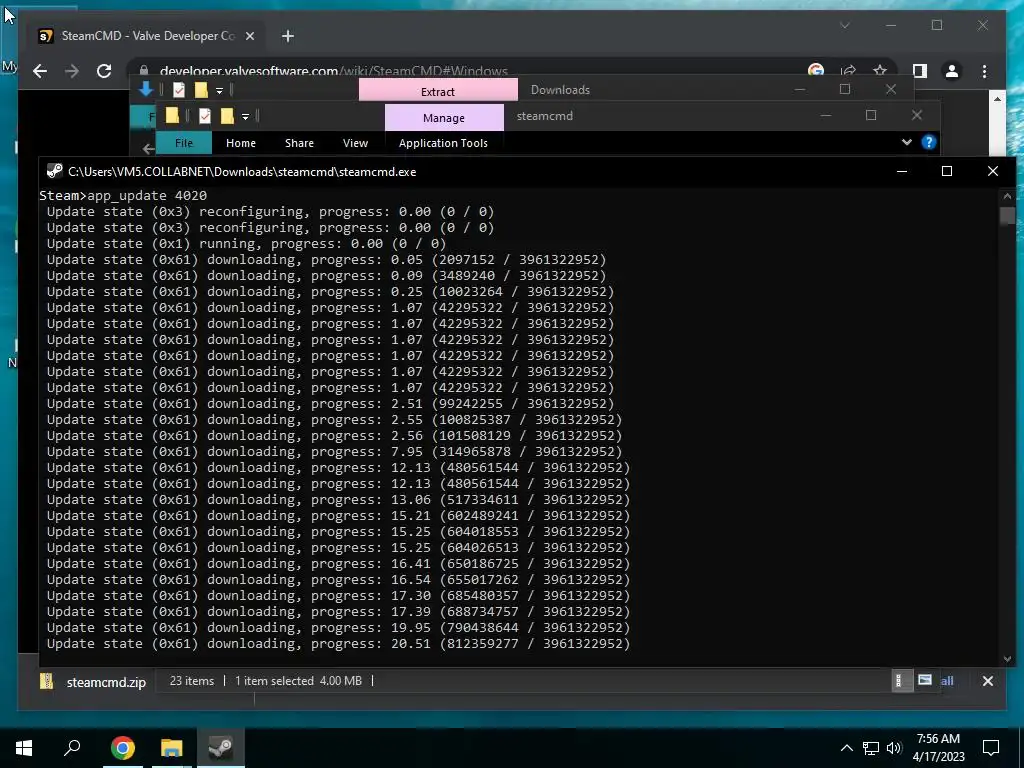Screen dimensions: 1024x768
Task: Switch Explorer to large icons view
Action: [925, 680]
